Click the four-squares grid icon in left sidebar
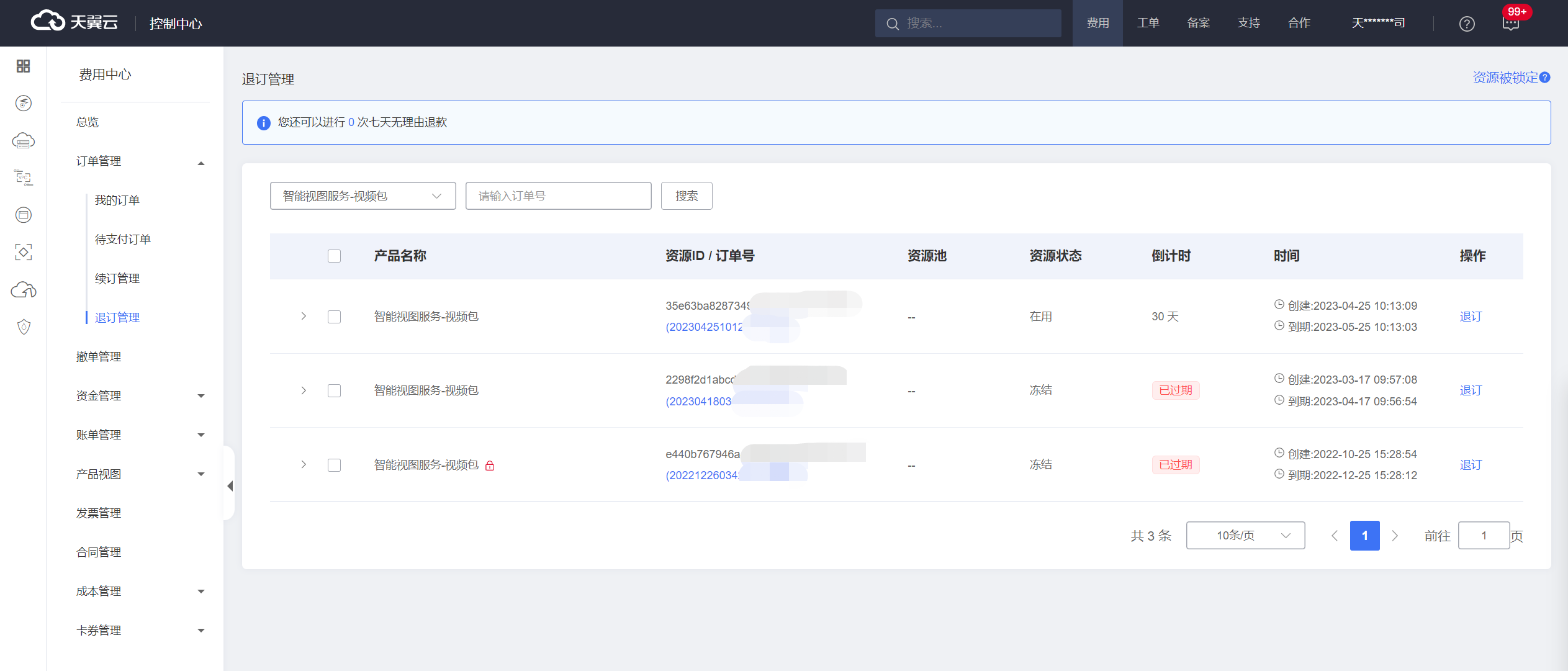1568x671 pixels. pyautogui.click(x=23, y=66)
